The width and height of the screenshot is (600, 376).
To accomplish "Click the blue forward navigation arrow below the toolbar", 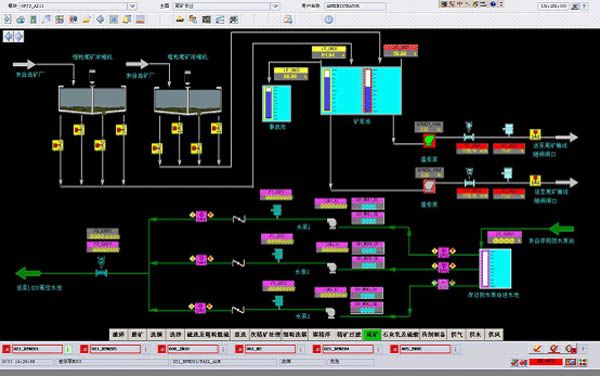I will 19,36.
